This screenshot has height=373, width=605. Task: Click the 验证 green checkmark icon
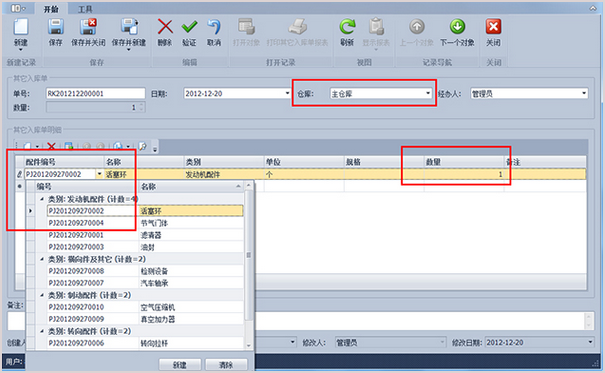pyautogui.click(x=189, y=27)
